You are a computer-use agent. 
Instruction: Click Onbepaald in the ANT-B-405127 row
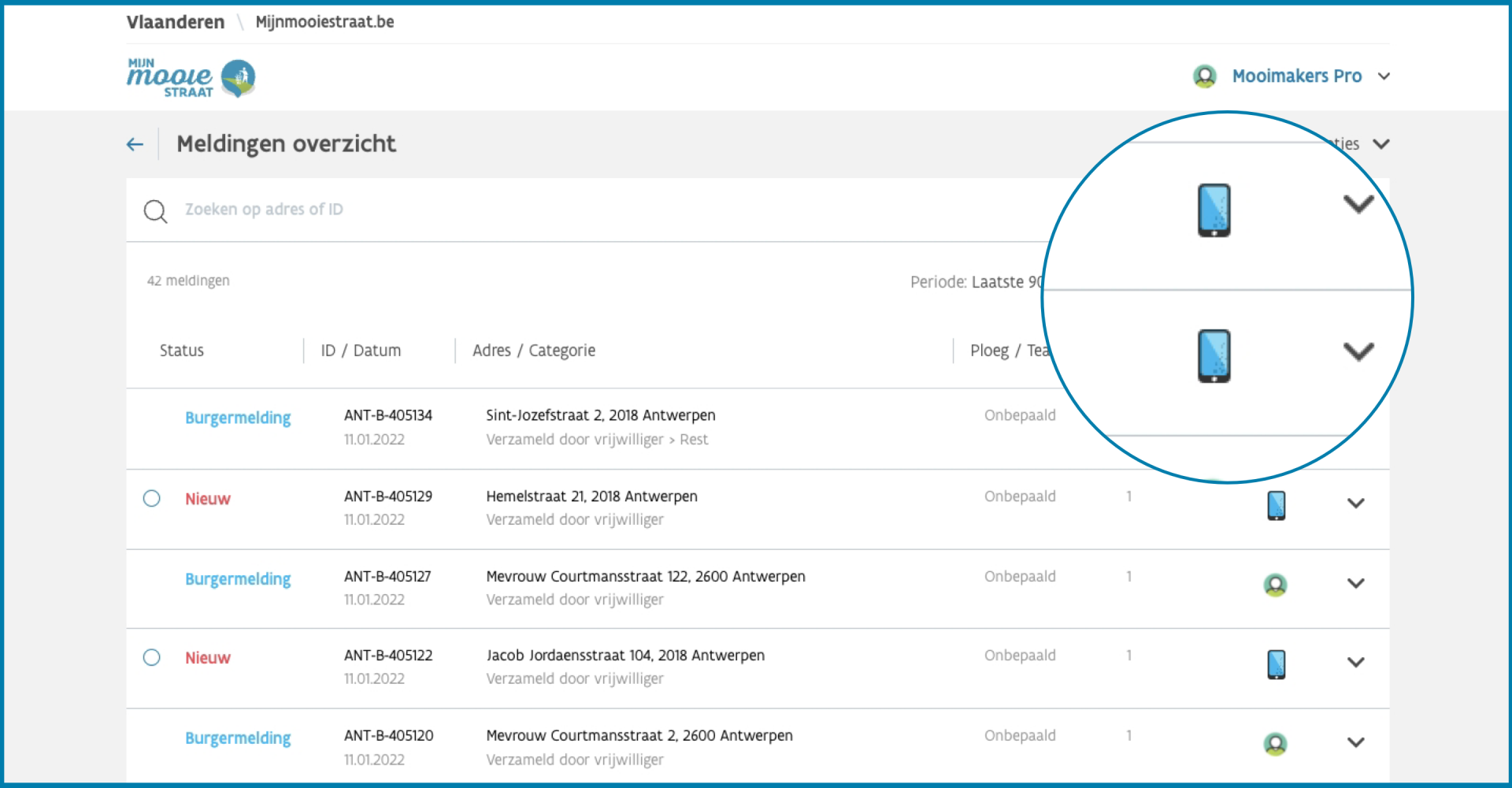click(x=1020, y=577)
